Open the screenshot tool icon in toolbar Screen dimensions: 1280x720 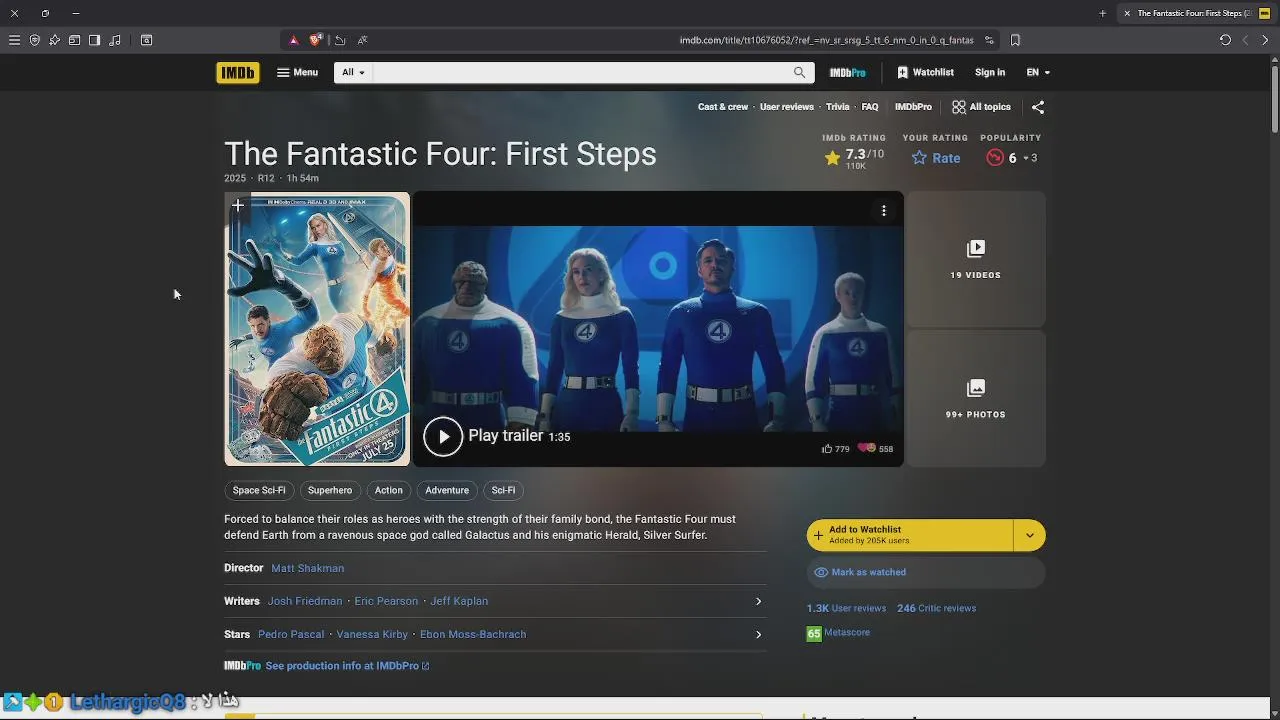tap(146, 40)
